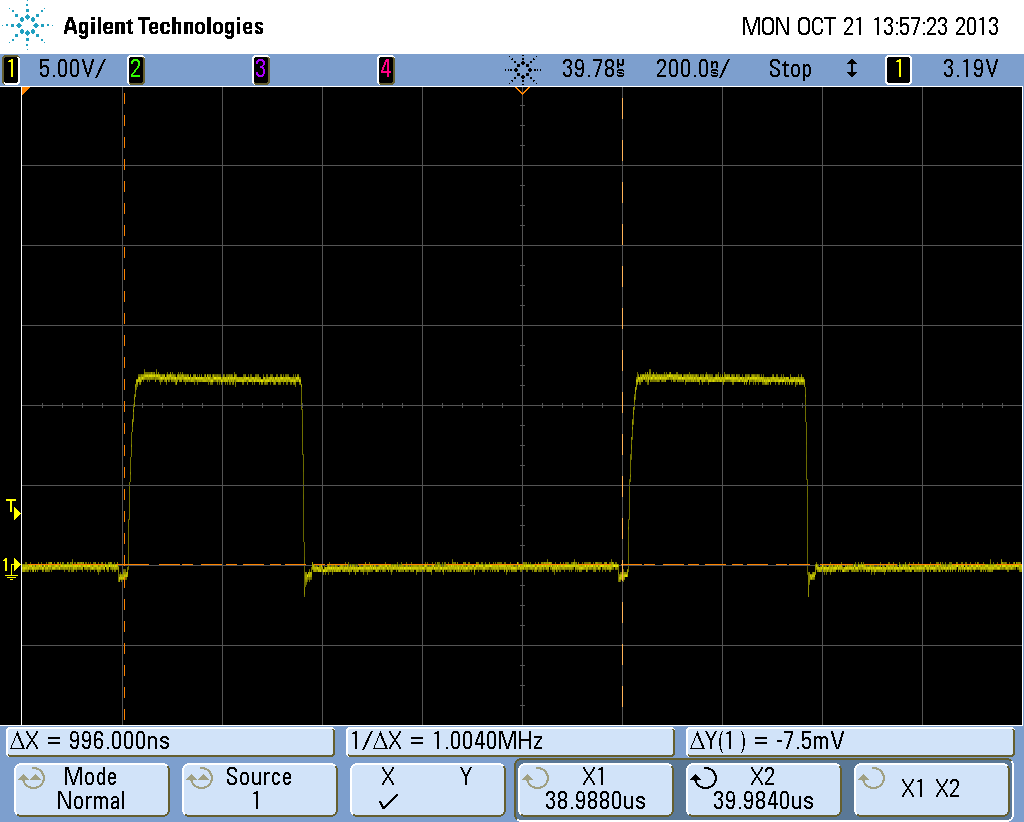Select the X2 39.9840us cursor softkey
Screen dimensions: 1024x822
coord(763,789)
